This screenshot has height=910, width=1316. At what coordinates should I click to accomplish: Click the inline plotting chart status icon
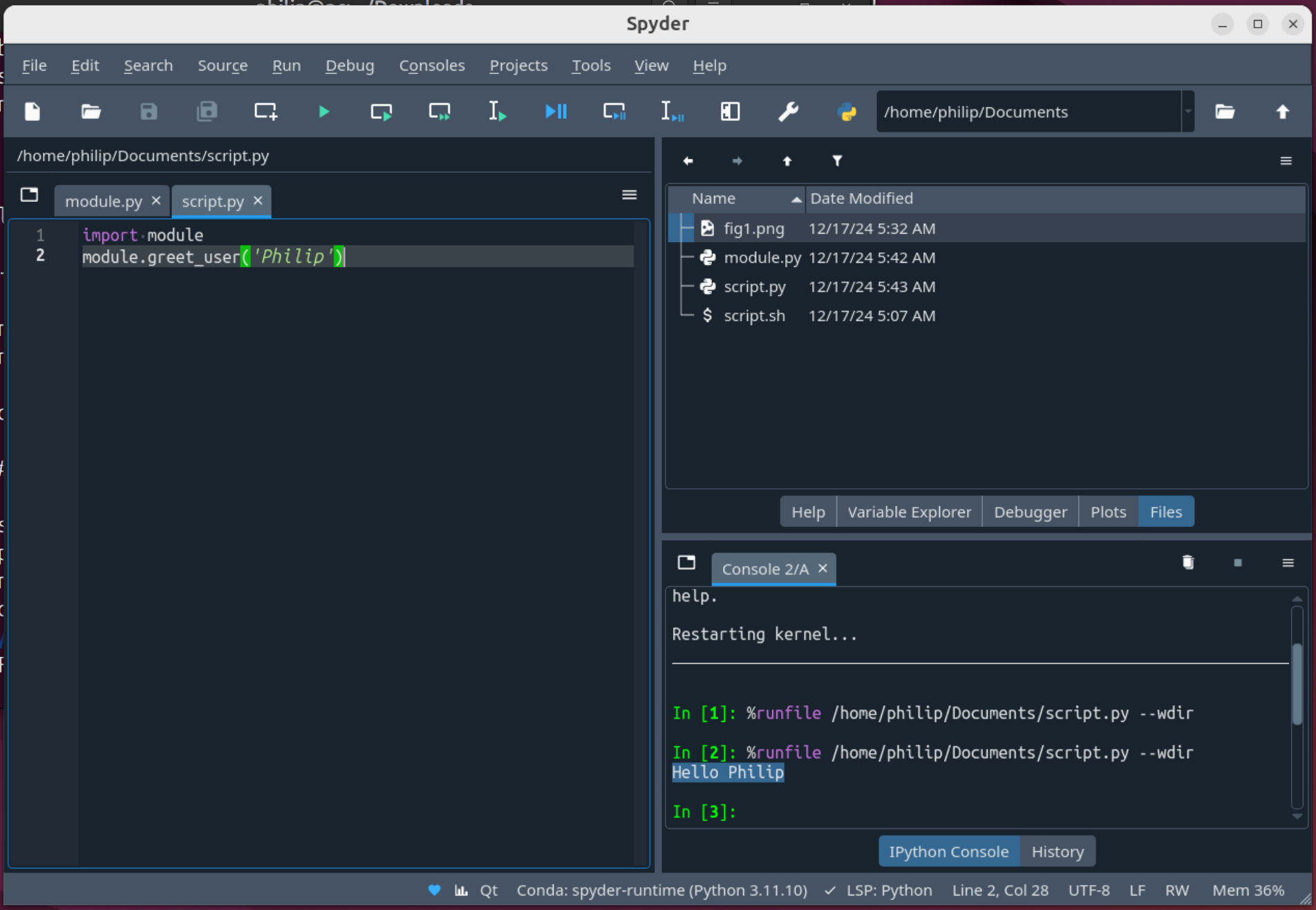461,890
